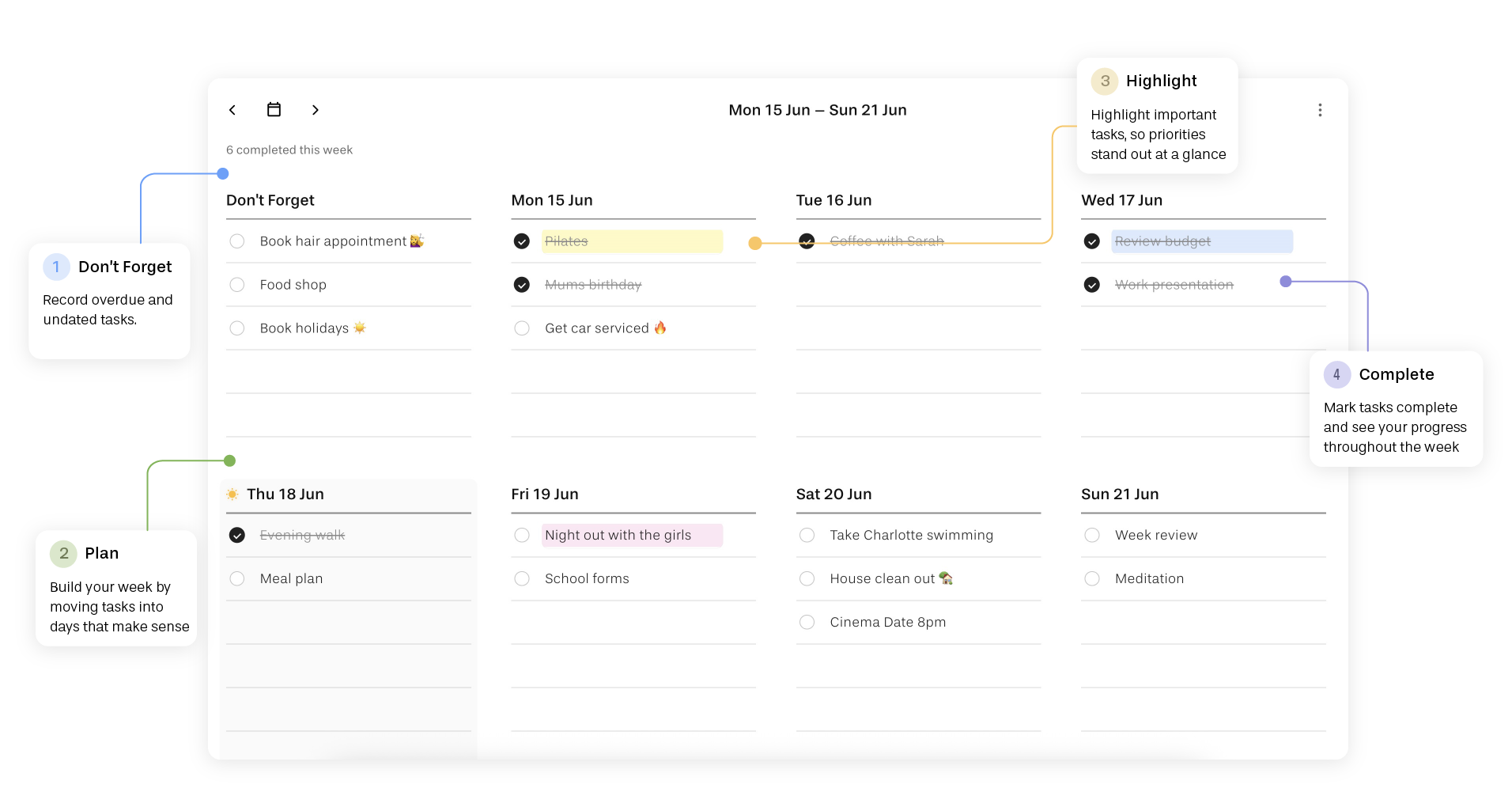Check off Take Charlotte swimming task
The width and height of the screenshot is (1512, 792).
(807, 536)
